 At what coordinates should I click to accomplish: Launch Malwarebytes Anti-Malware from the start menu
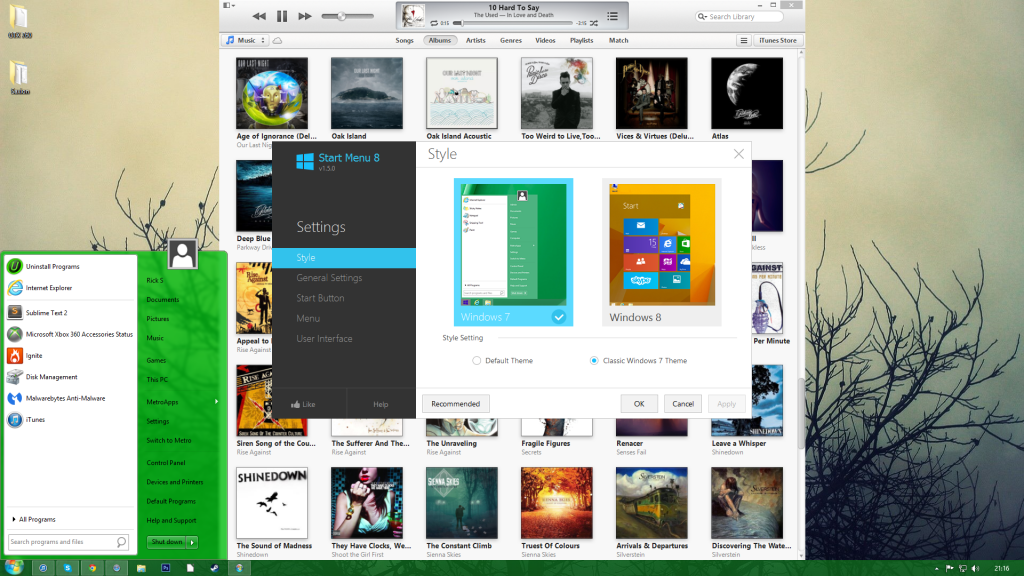(70, 398)
